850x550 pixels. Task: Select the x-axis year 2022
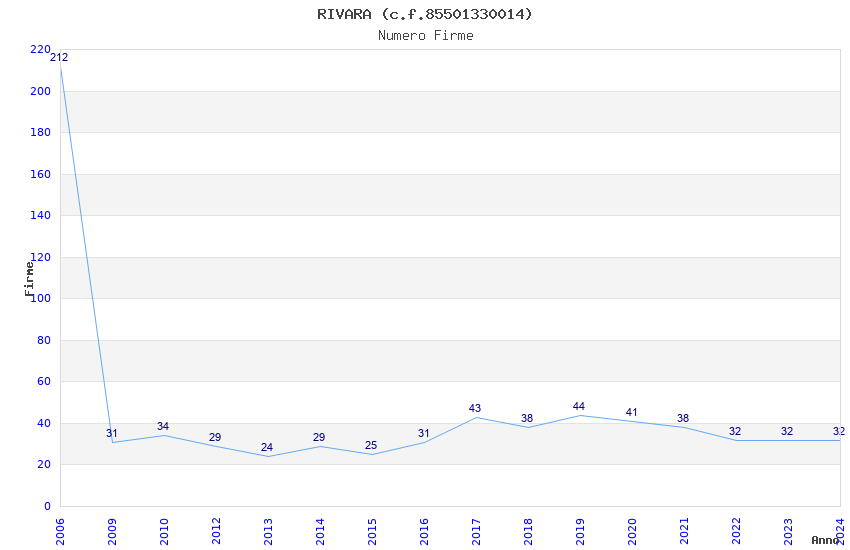736,532
